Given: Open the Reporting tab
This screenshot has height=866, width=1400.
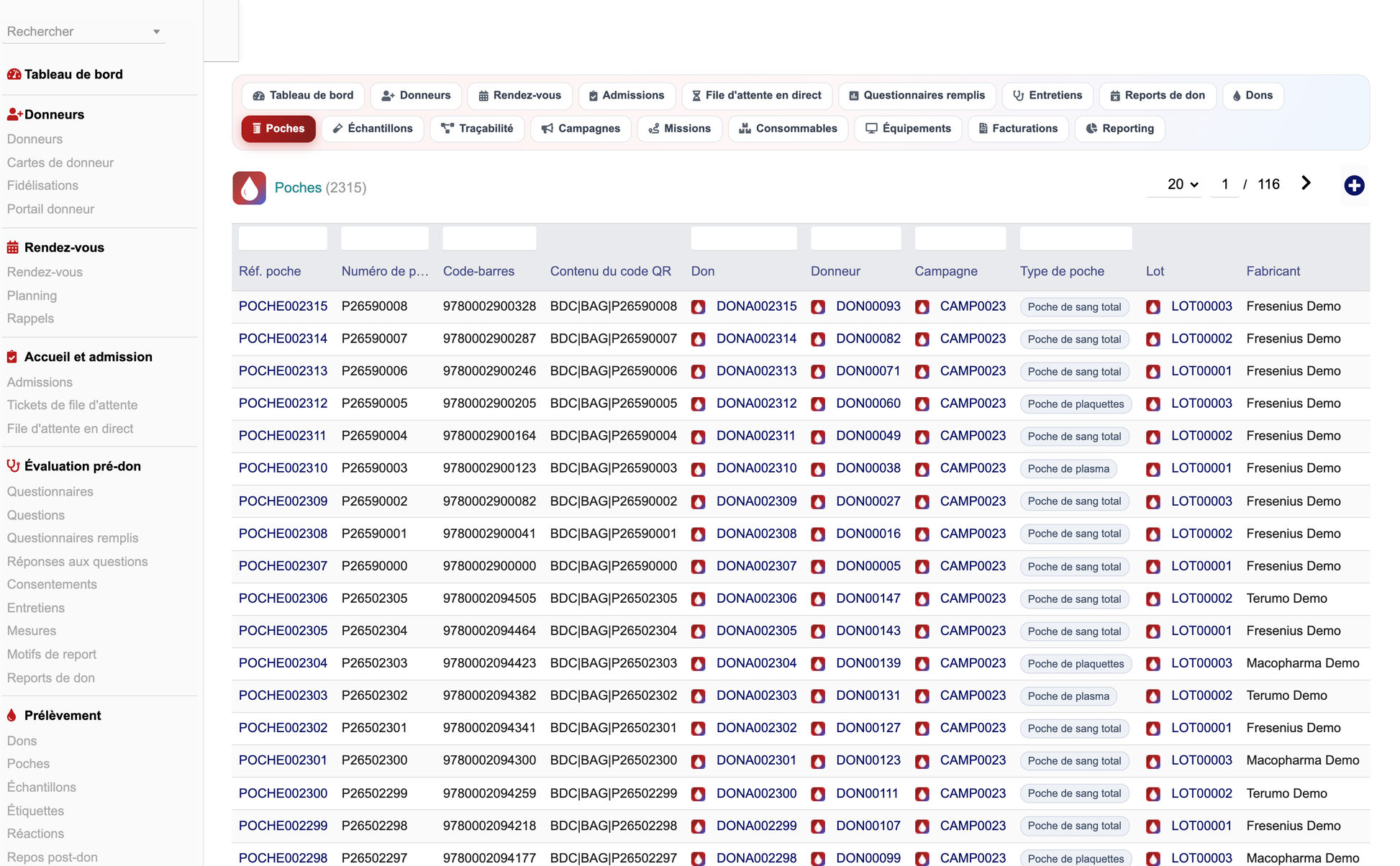Looking at the screenshot, I should [1119, 129].
